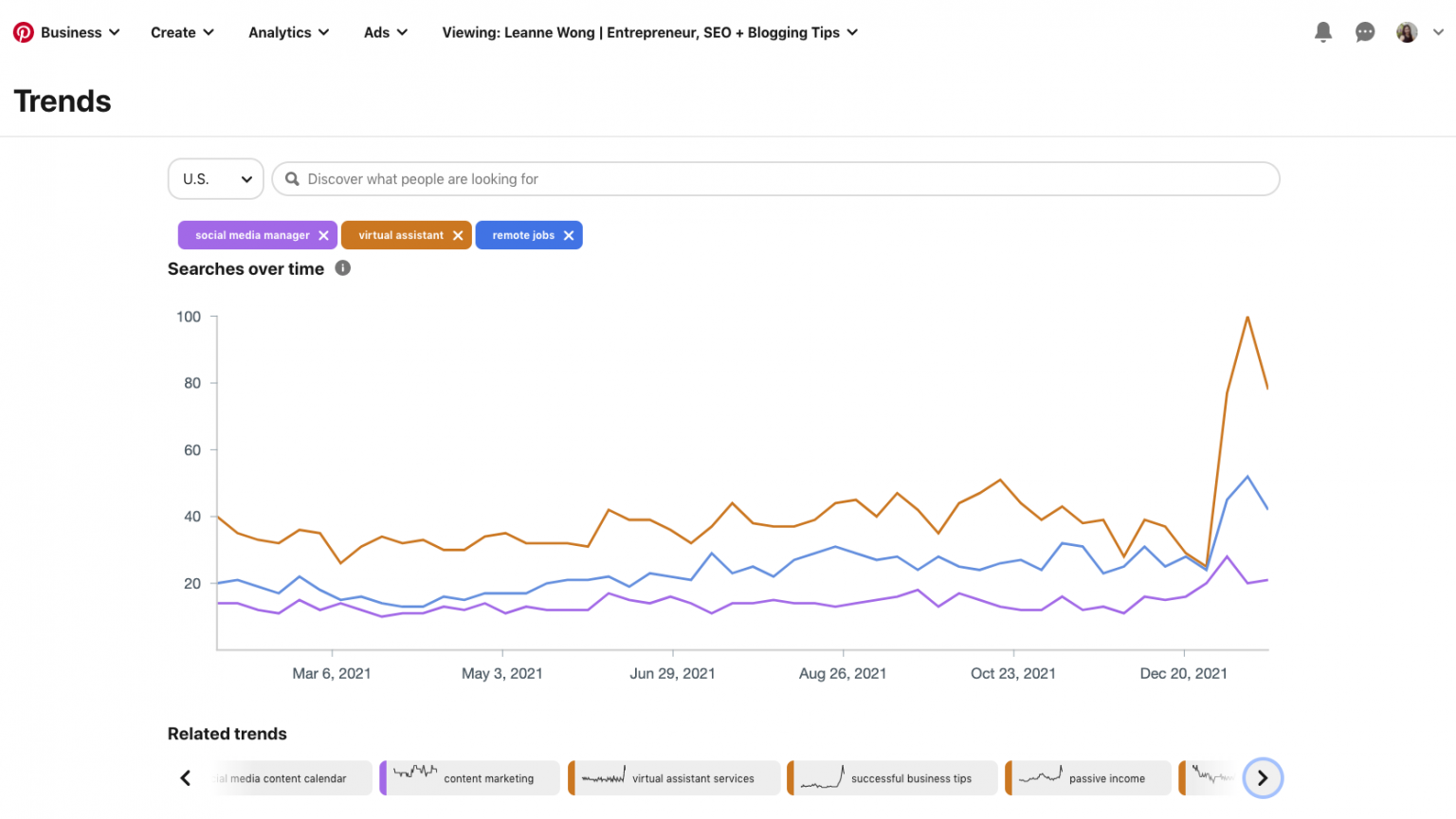Click the info icon beside Searches over time
The width and height of the screenshot is (1456, 819).
(342, 268)
